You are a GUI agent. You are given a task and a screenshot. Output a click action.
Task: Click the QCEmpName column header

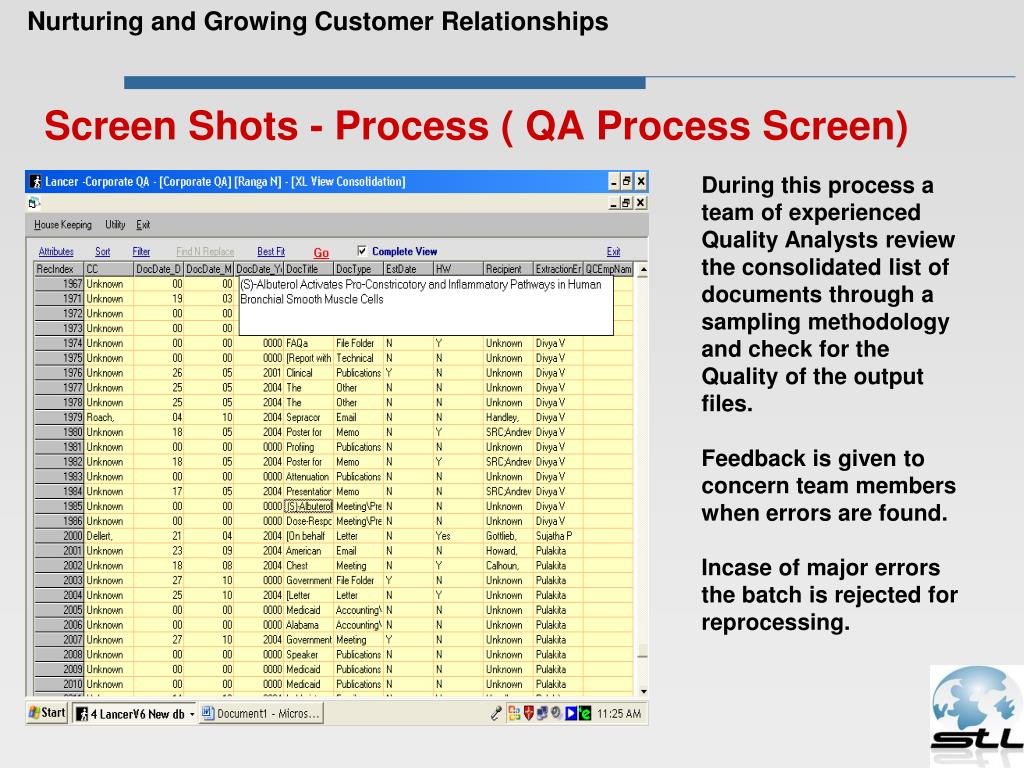pos(608,269)
